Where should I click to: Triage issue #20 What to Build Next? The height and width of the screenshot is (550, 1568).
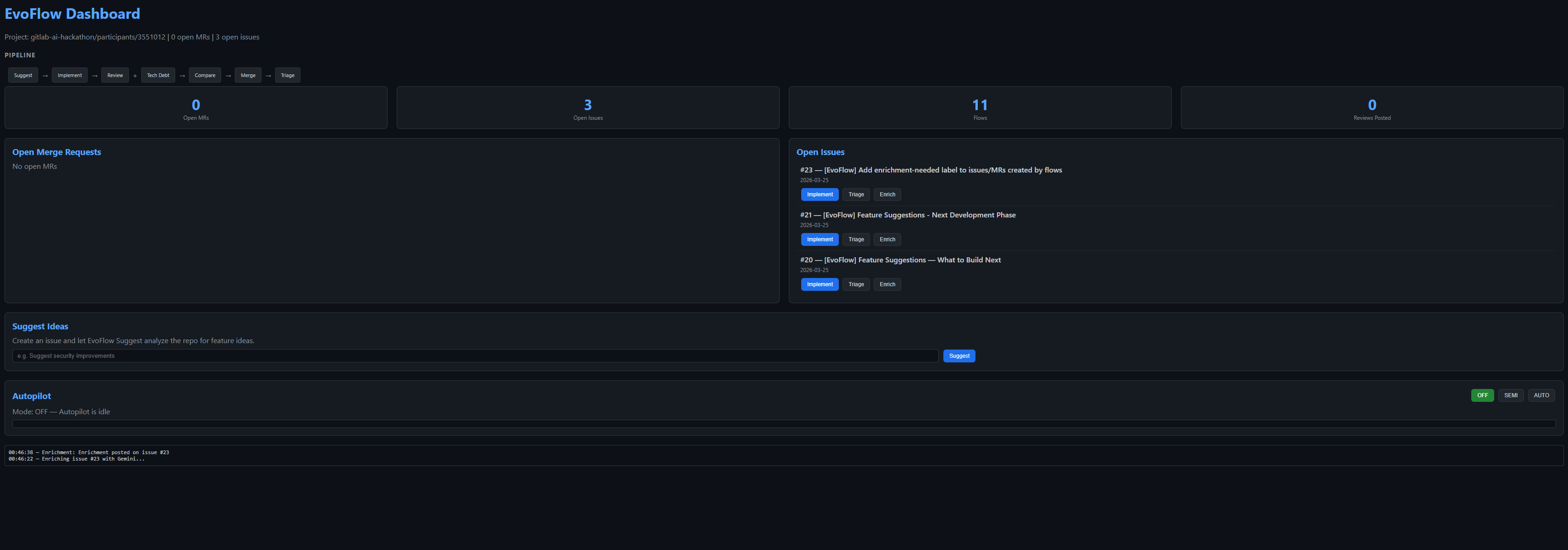click(856, 284)
